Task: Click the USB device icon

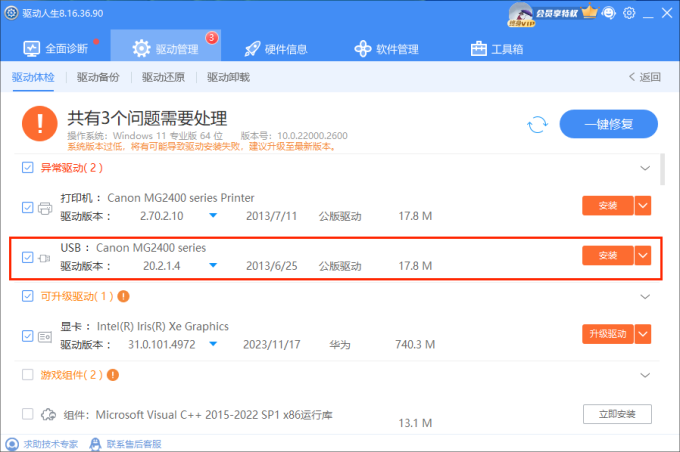Action: [x=45, y=258]
